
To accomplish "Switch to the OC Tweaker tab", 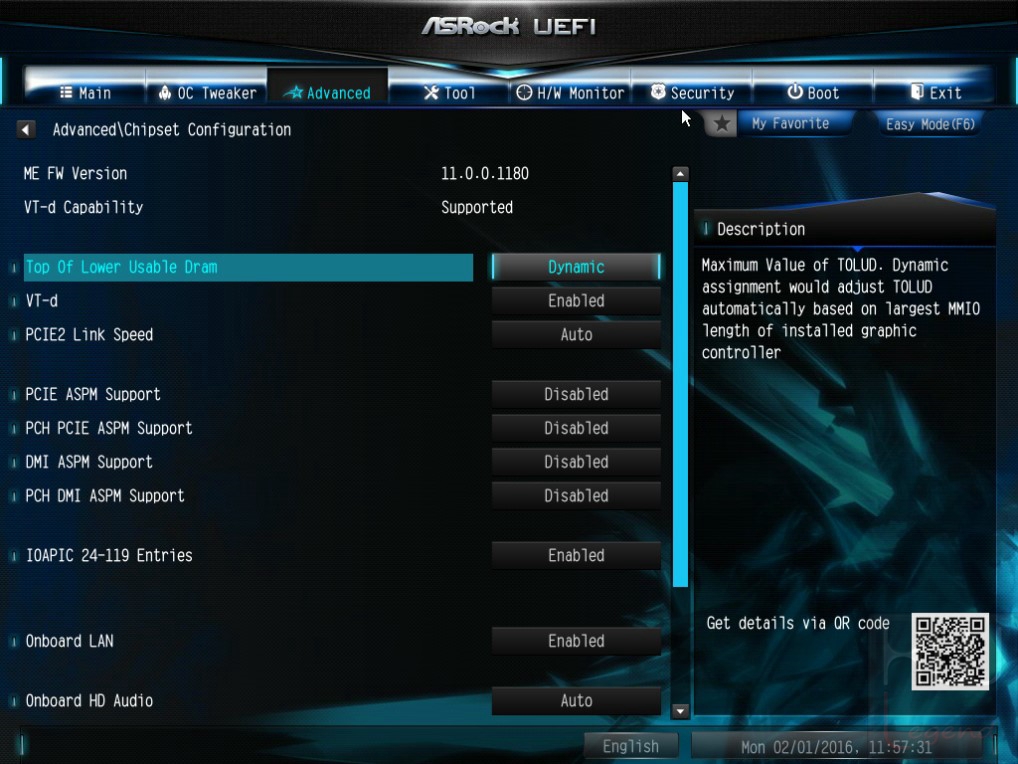I will (x=206, y=93).
